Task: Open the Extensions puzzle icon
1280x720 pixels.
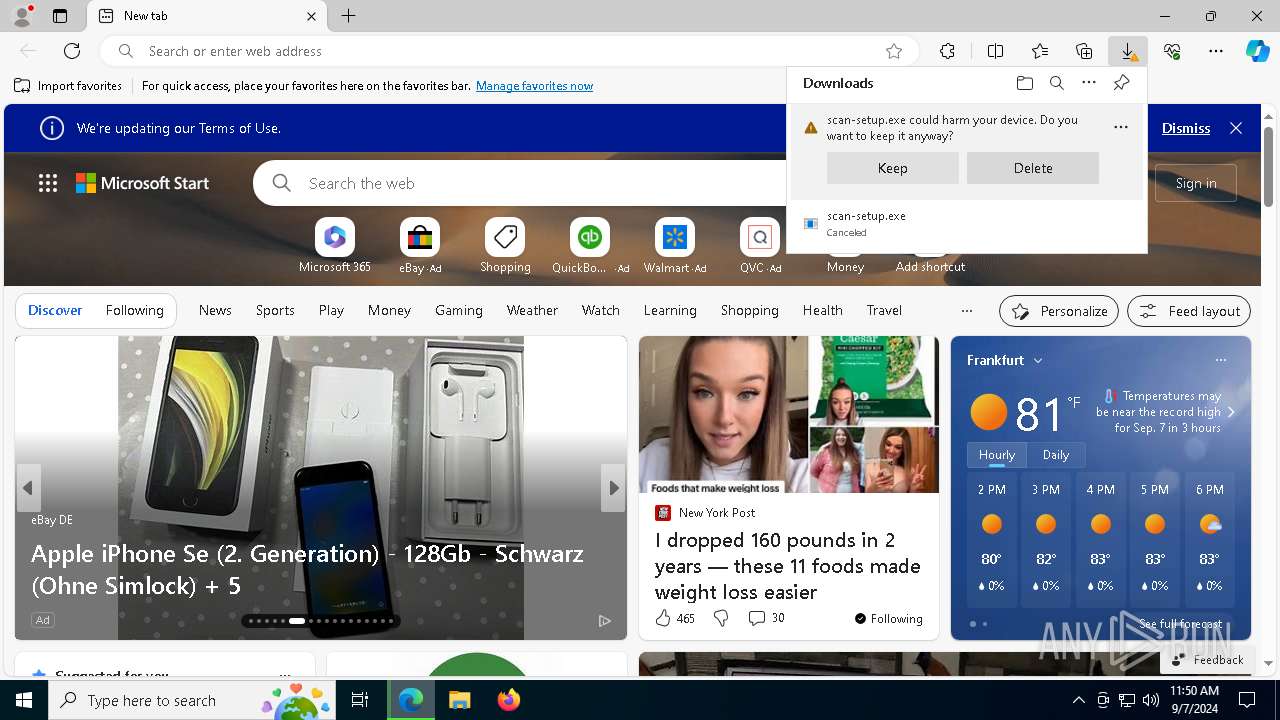Action: coord(947,51)
